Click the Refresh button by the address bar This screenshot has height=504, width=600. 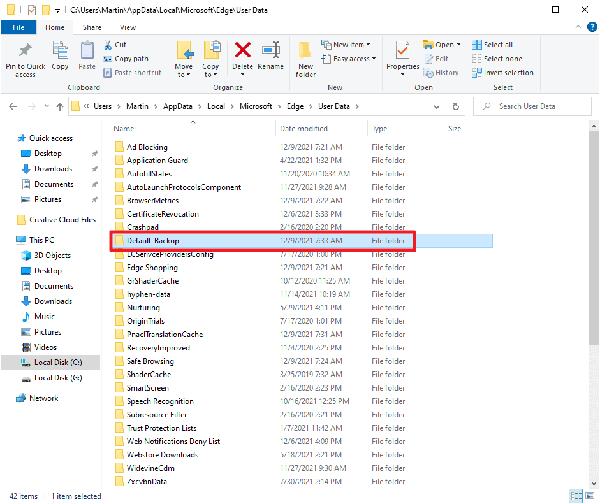455,106
